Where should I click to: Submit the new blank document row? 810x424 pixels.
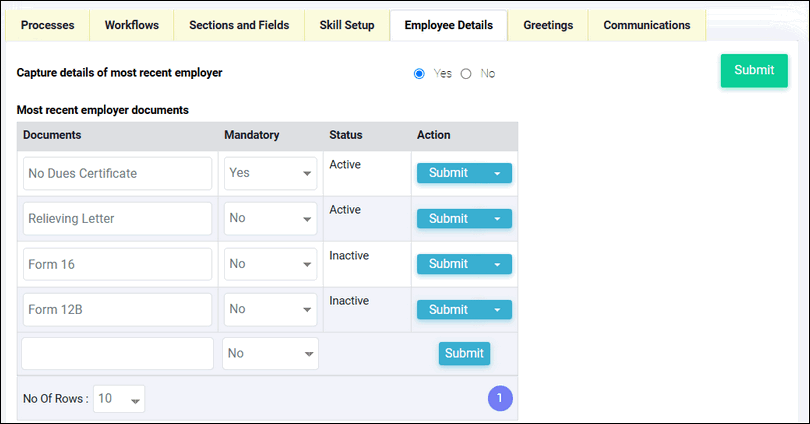click(464, 353)
